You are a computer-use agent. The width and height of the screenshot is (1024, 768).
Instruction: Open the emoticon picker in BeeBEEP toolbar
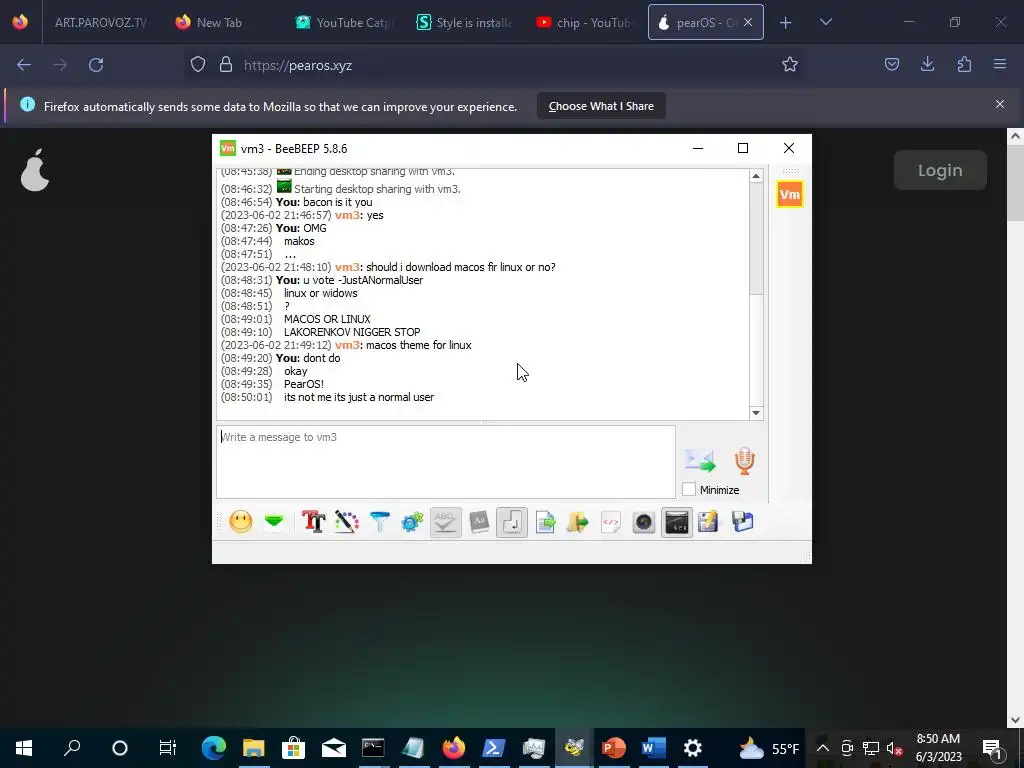[x=241, y=522]
